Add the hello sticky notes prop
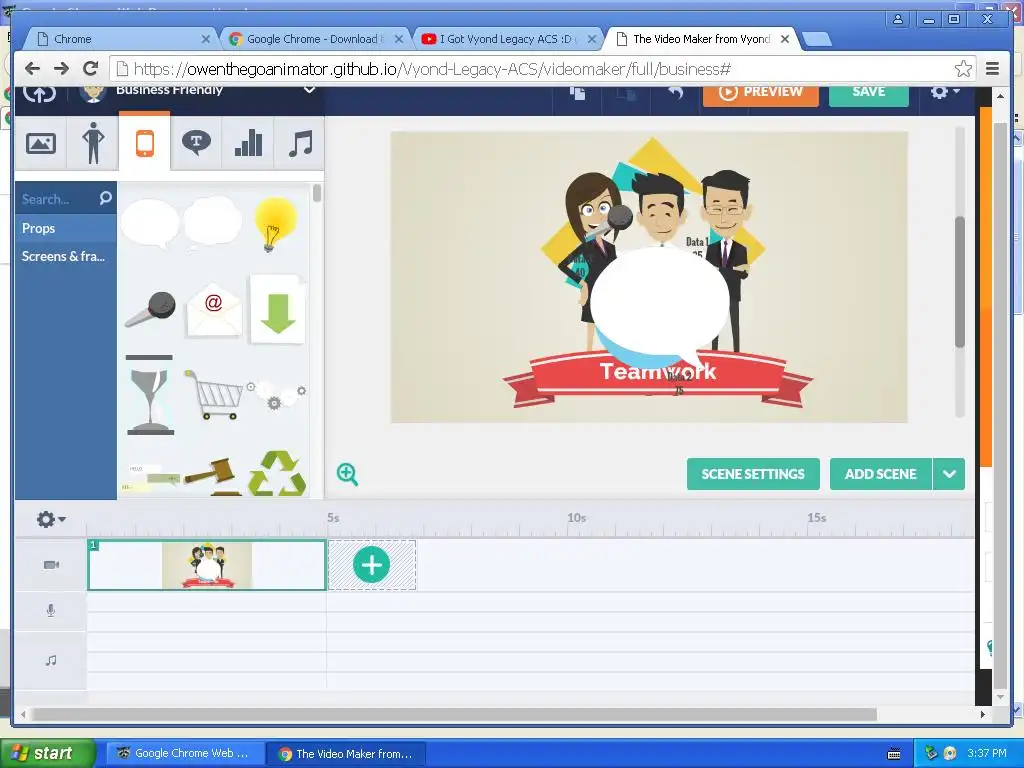 (150, 477)
